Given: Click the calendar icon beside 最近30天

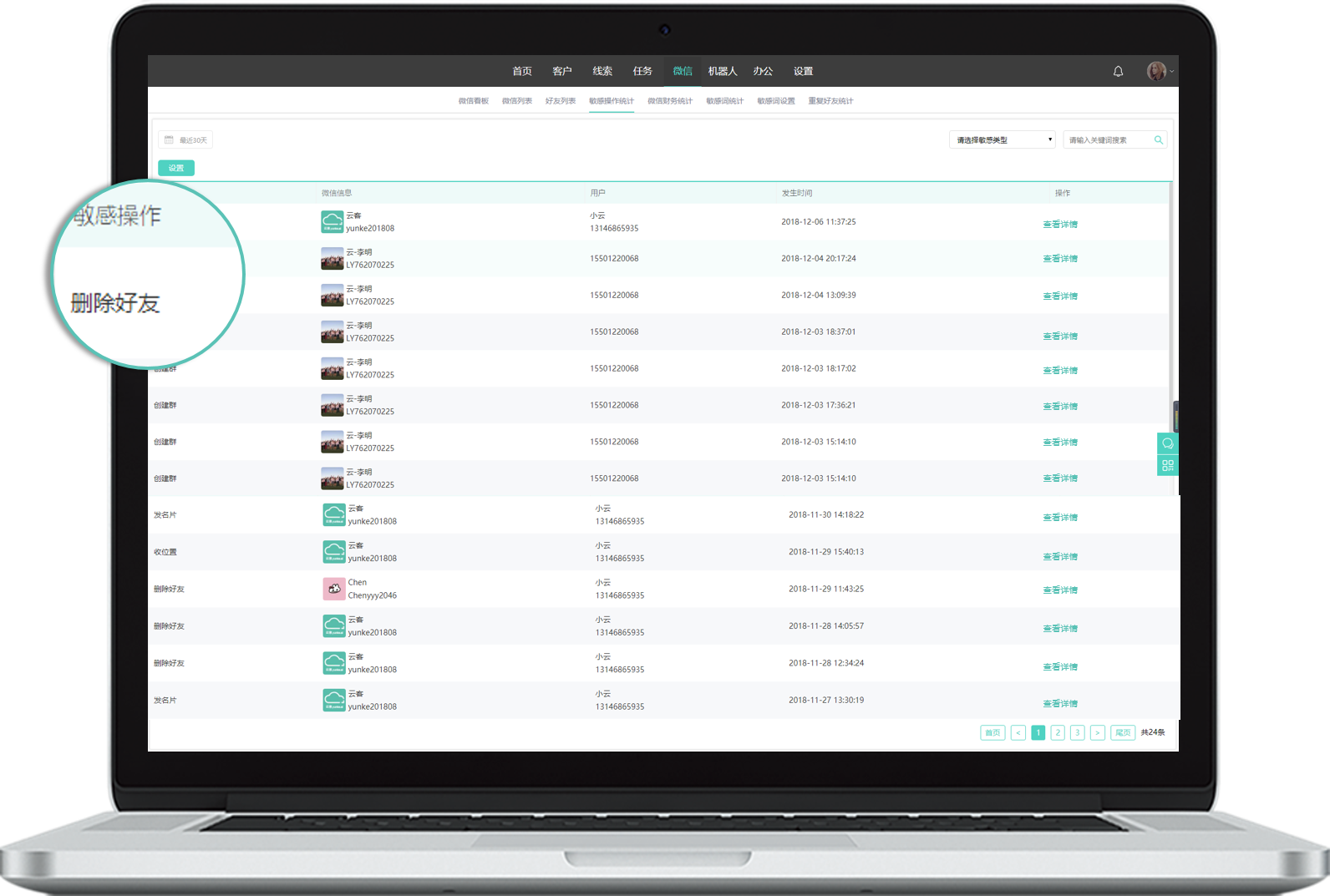Looking at the screenshot, I should [169, 140].
